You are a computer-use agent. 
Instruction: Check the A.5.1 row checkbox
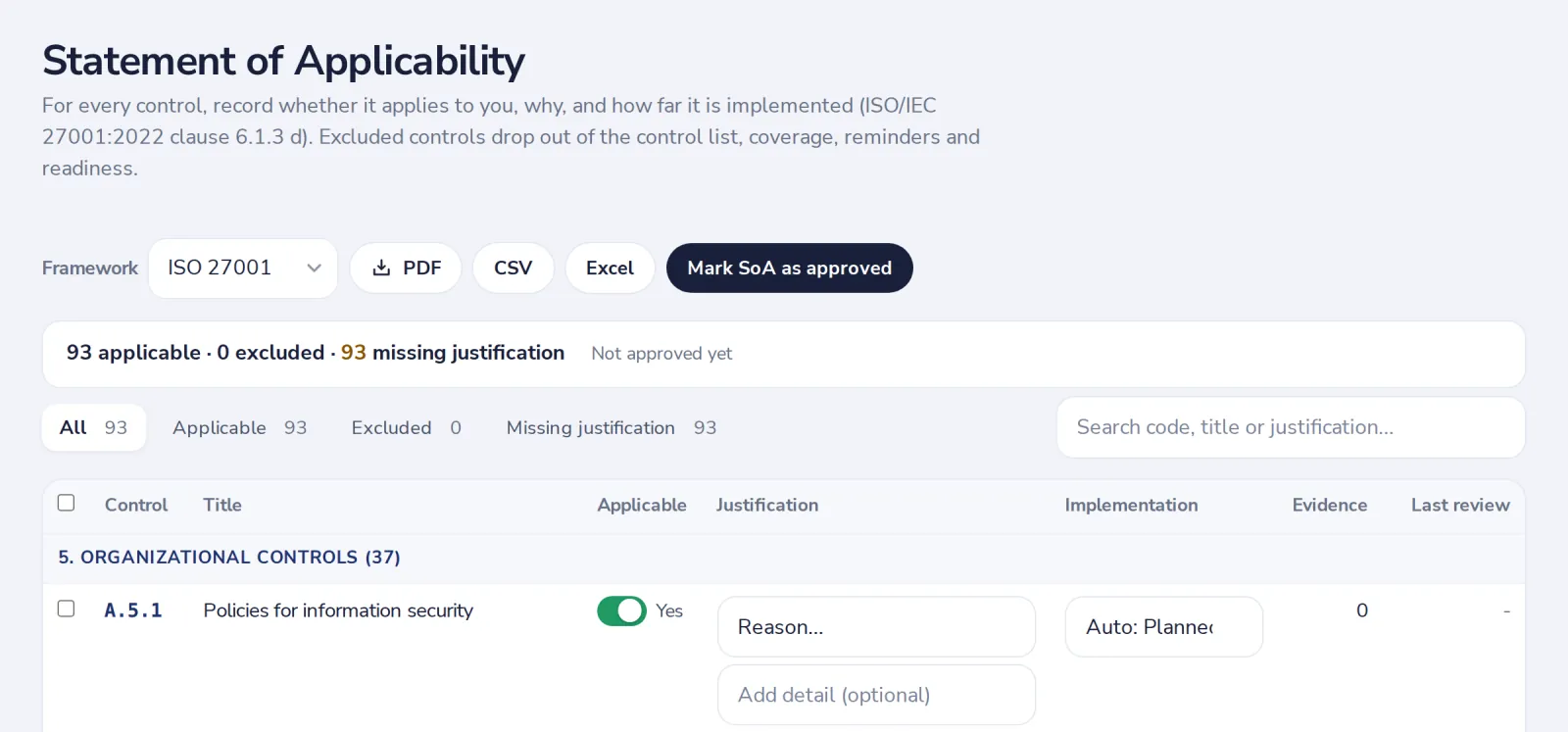click(67, 609)
